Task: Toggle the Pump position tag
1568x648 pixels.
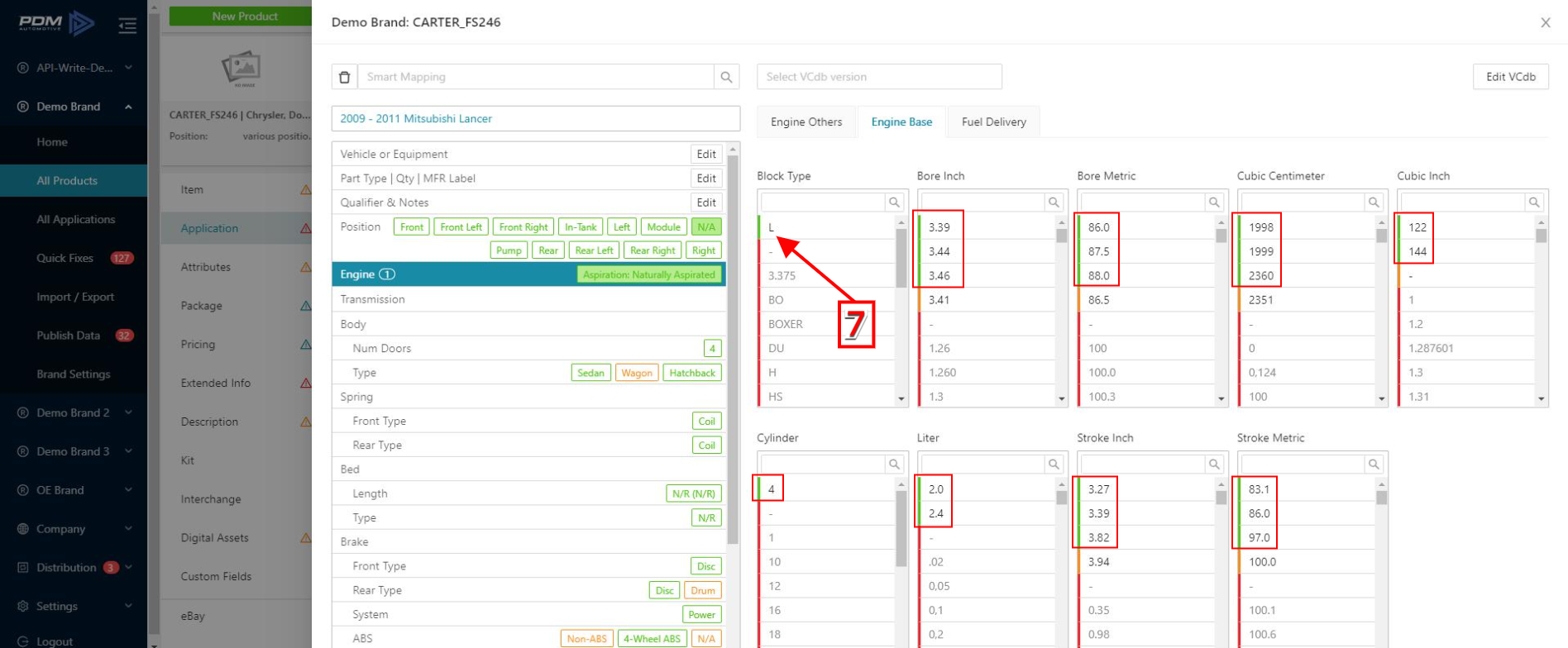Action: coord(509,250)
